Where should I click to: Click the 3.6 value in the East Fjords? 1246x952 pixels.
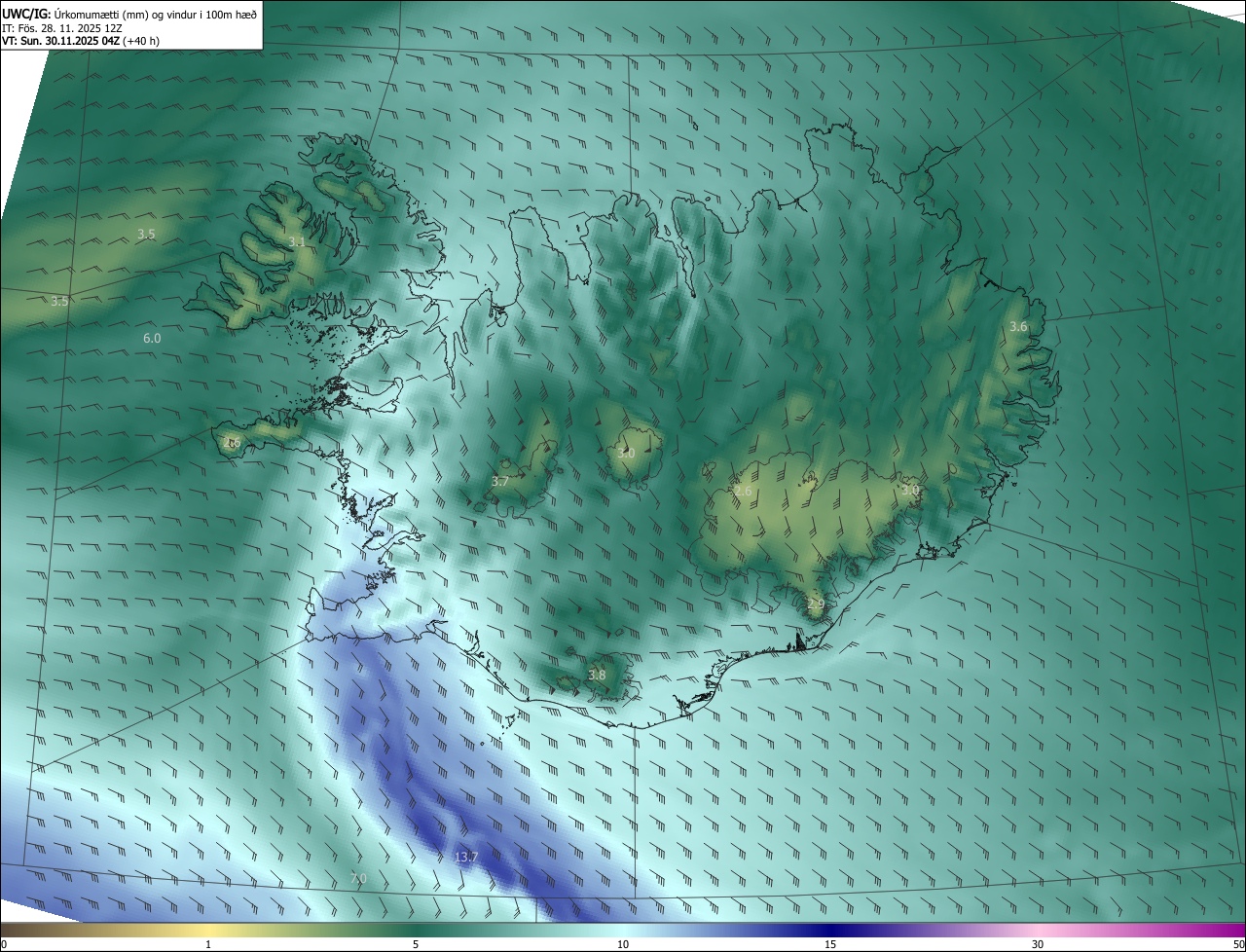[1018, 326]
